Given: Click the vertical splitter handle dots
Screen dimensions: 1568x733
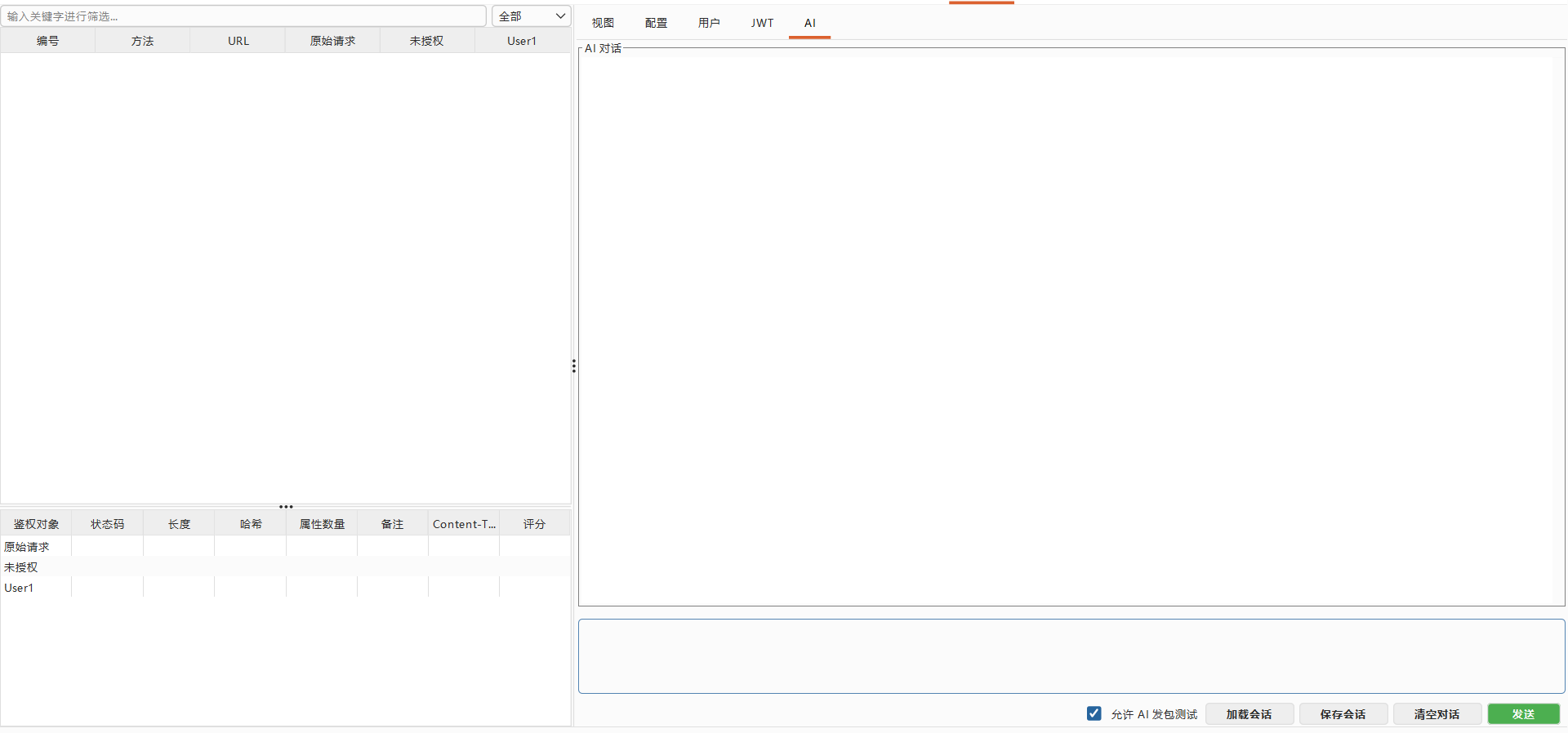Looking at the screenshot, I should coord(574,366).
